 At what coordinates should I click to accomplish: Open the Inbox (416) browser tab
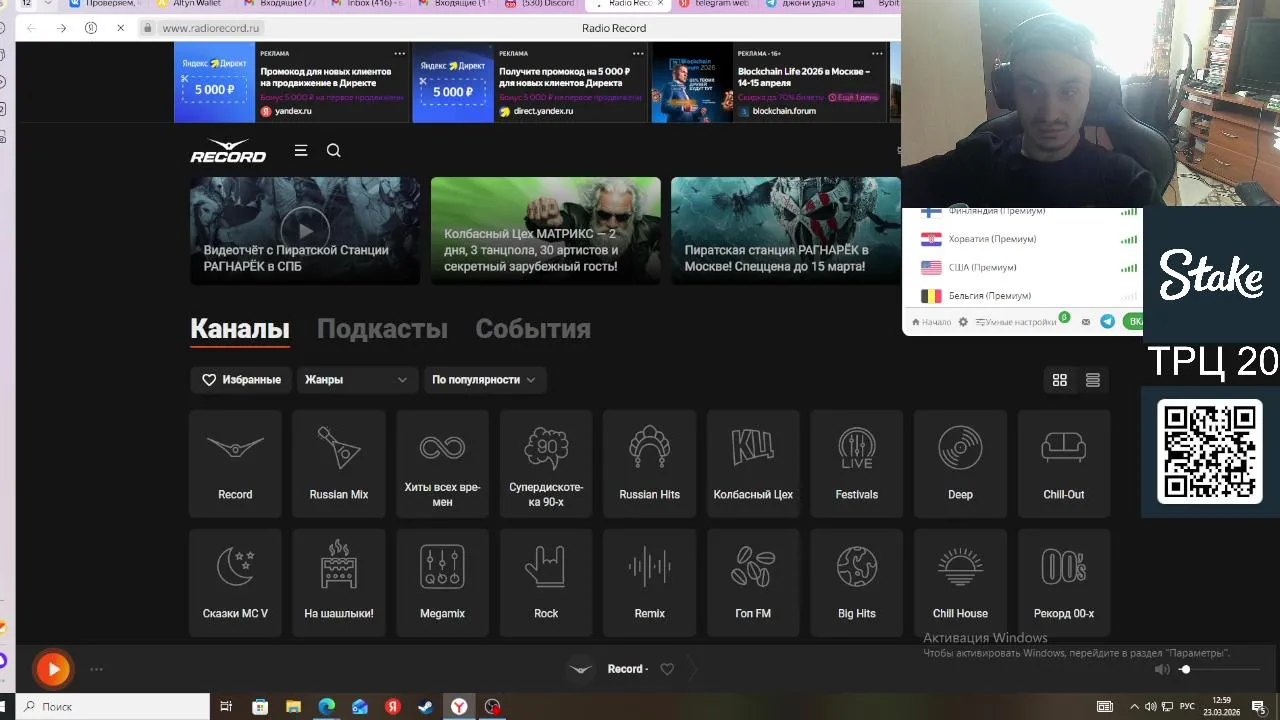tap(366, 4)
